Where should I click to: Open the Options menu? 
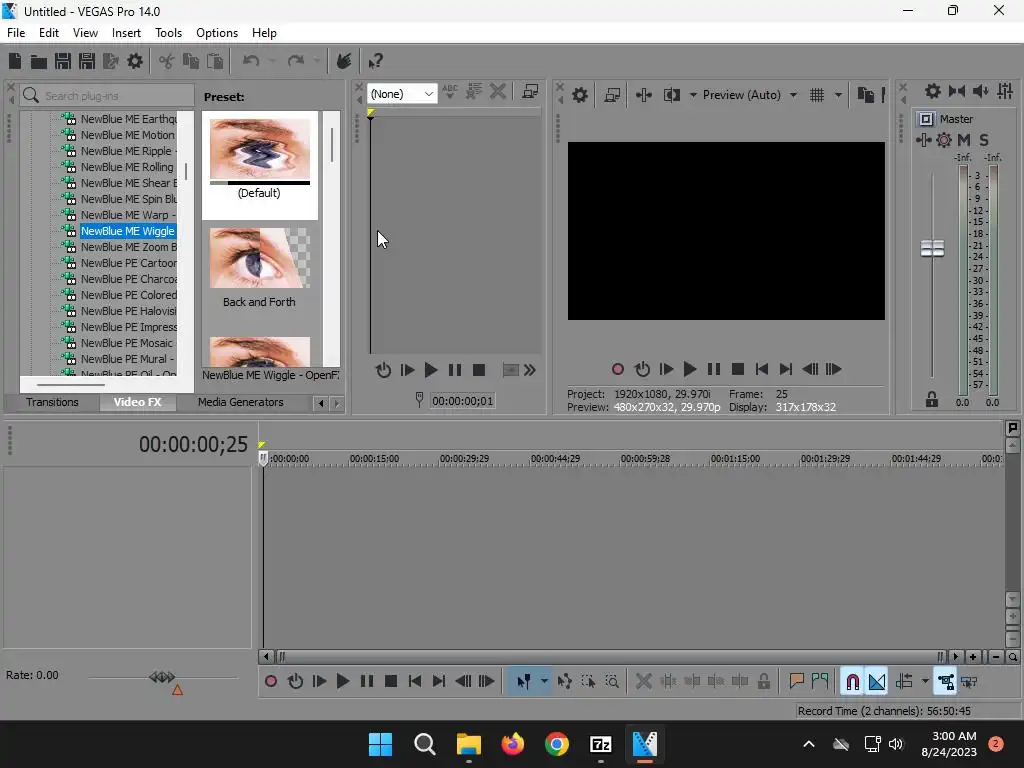[x=217, y=33]
